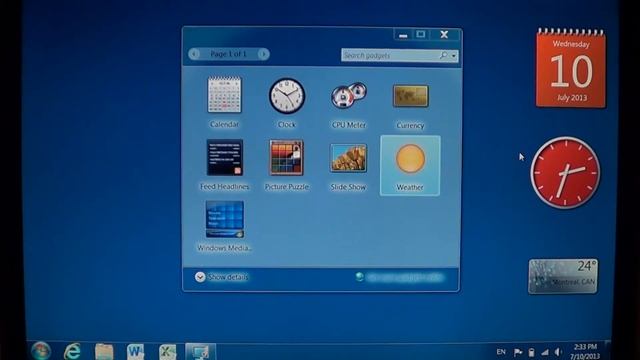This screenshot has width=640, height=360.
Task: Click the gadget gallery taskbar button
Action: tap(200, 352)
